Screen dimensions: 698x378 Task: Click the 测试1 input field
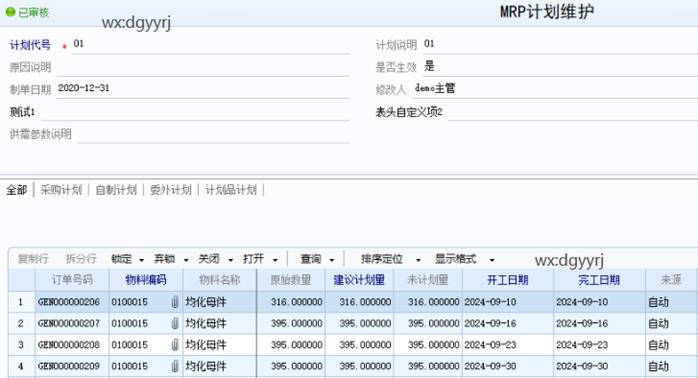tap(195, 111)
